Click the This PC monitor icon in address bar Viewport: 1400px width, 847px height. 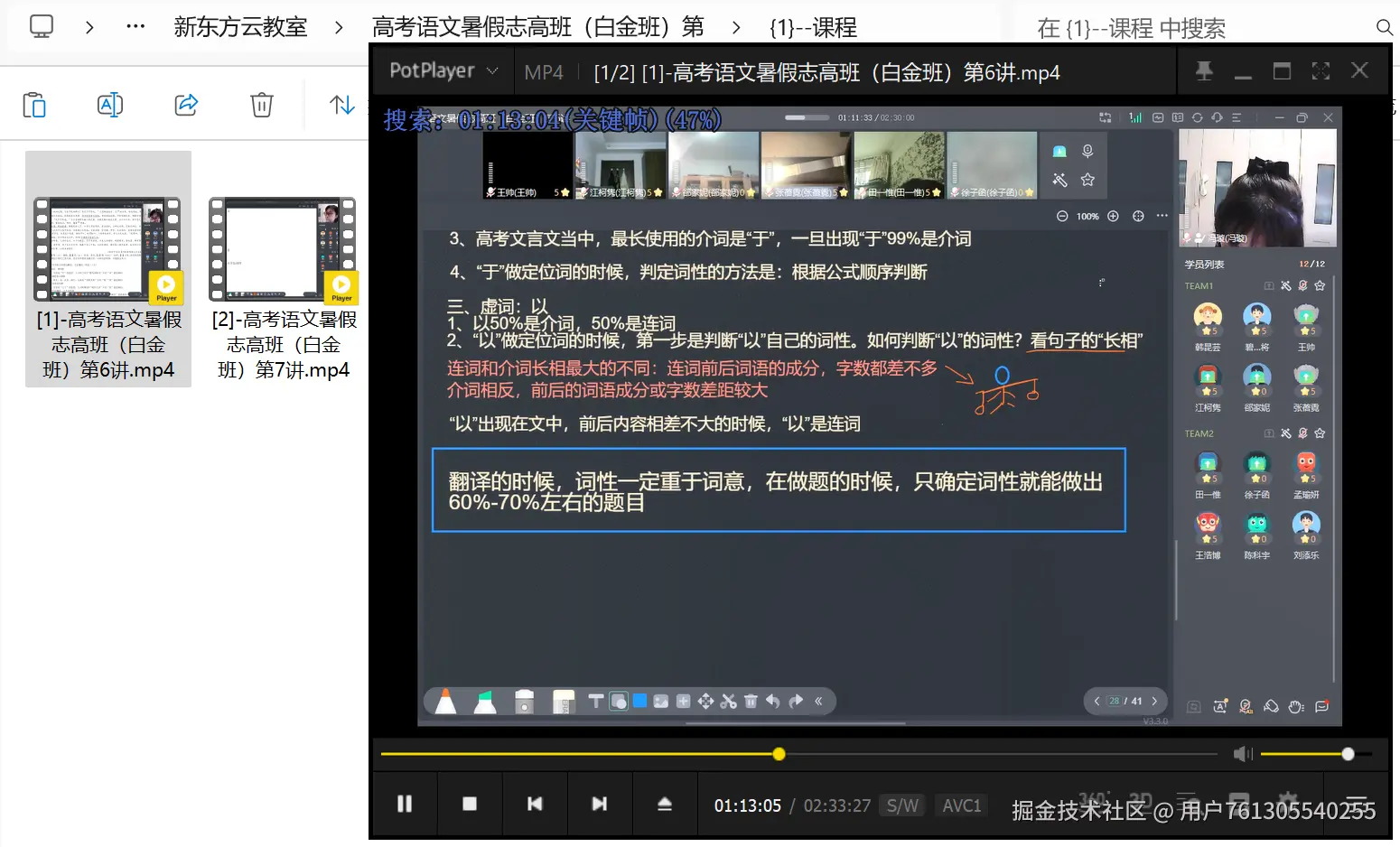pyautogui.click(x=42, y=26)
